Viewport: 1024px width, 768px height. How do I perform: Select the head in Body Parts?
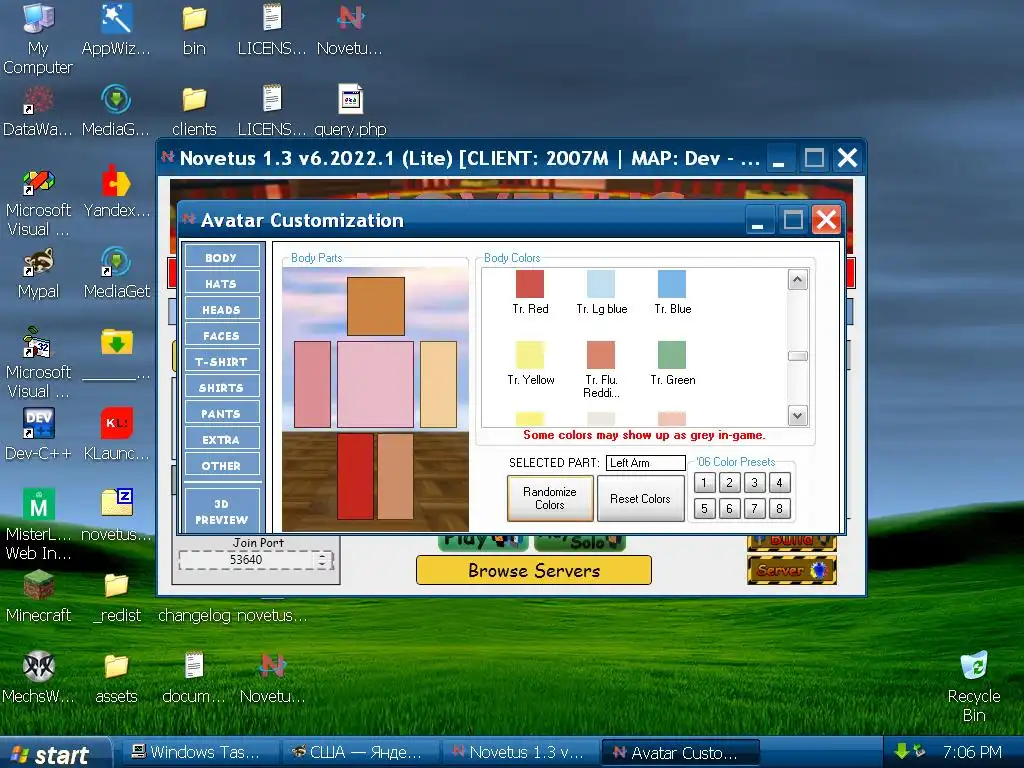(376, 306)
